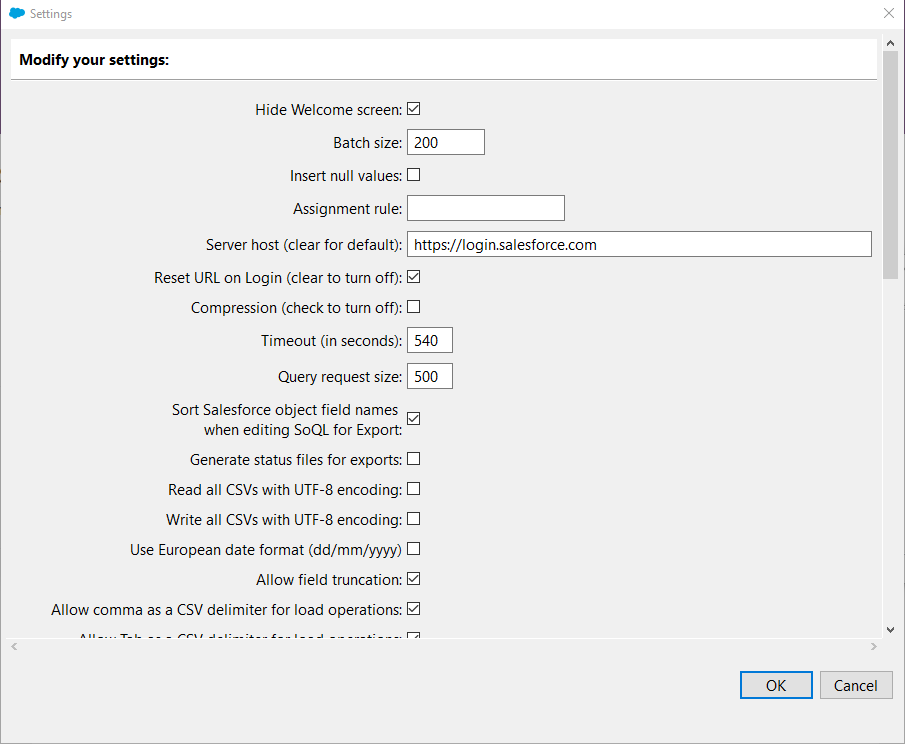
Task: Disable Allow field truncation checkbox
Action: pyautogui.click(x=413, y=578)
